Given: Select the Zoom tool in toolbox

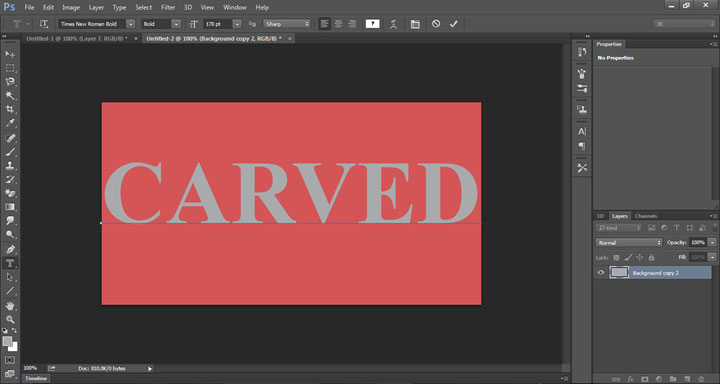Looking at the screenshot, I should coord(10,319).
